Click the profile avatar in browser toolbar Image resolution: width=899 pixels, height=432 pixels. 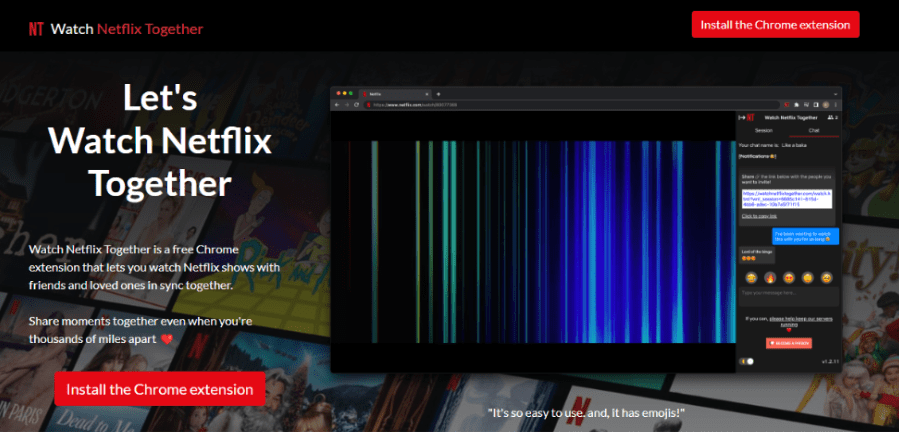[826, 105]
